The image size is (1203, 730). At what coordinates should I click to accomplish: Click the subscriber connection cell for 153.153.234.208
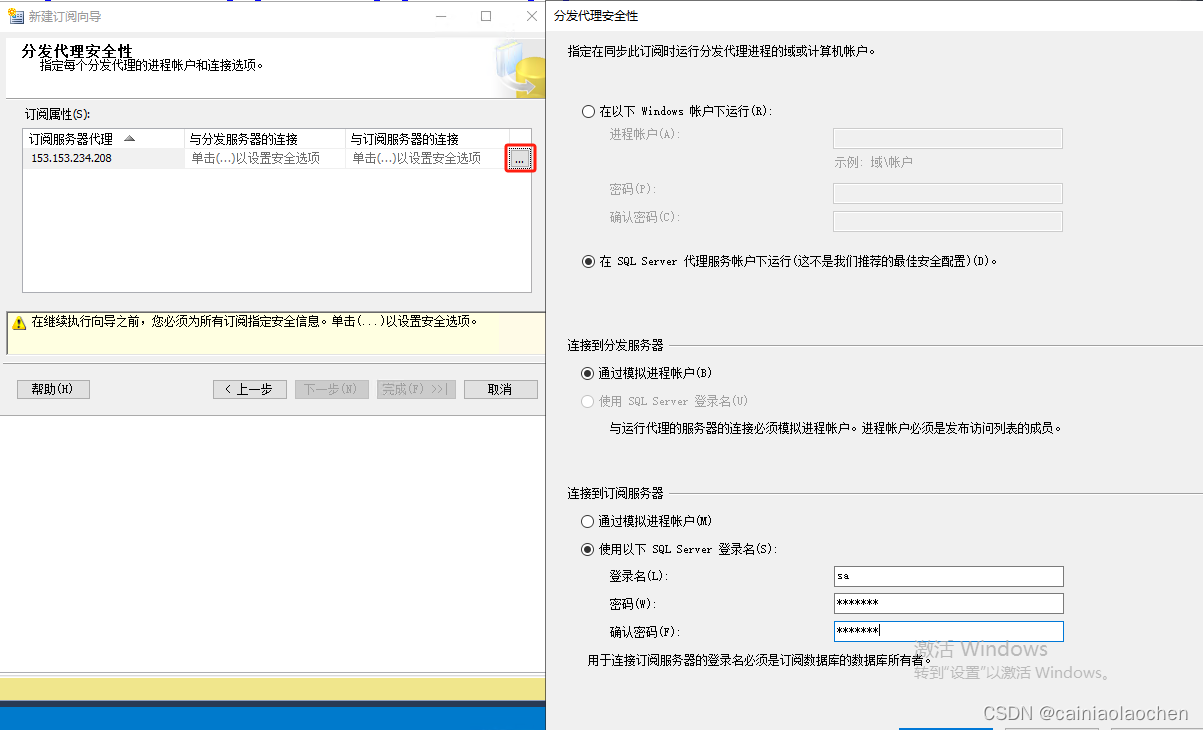[427, 158]
